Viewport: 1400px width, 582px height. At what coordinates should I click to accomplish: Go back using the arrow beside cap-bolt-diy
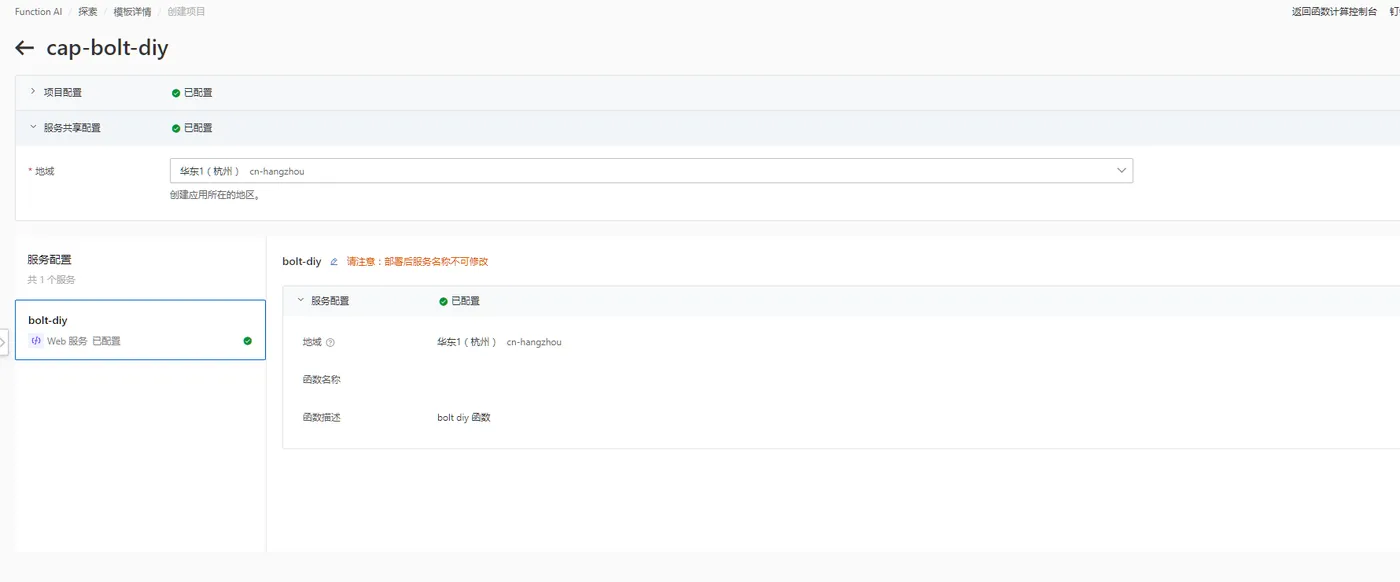(x=25, y=48)
